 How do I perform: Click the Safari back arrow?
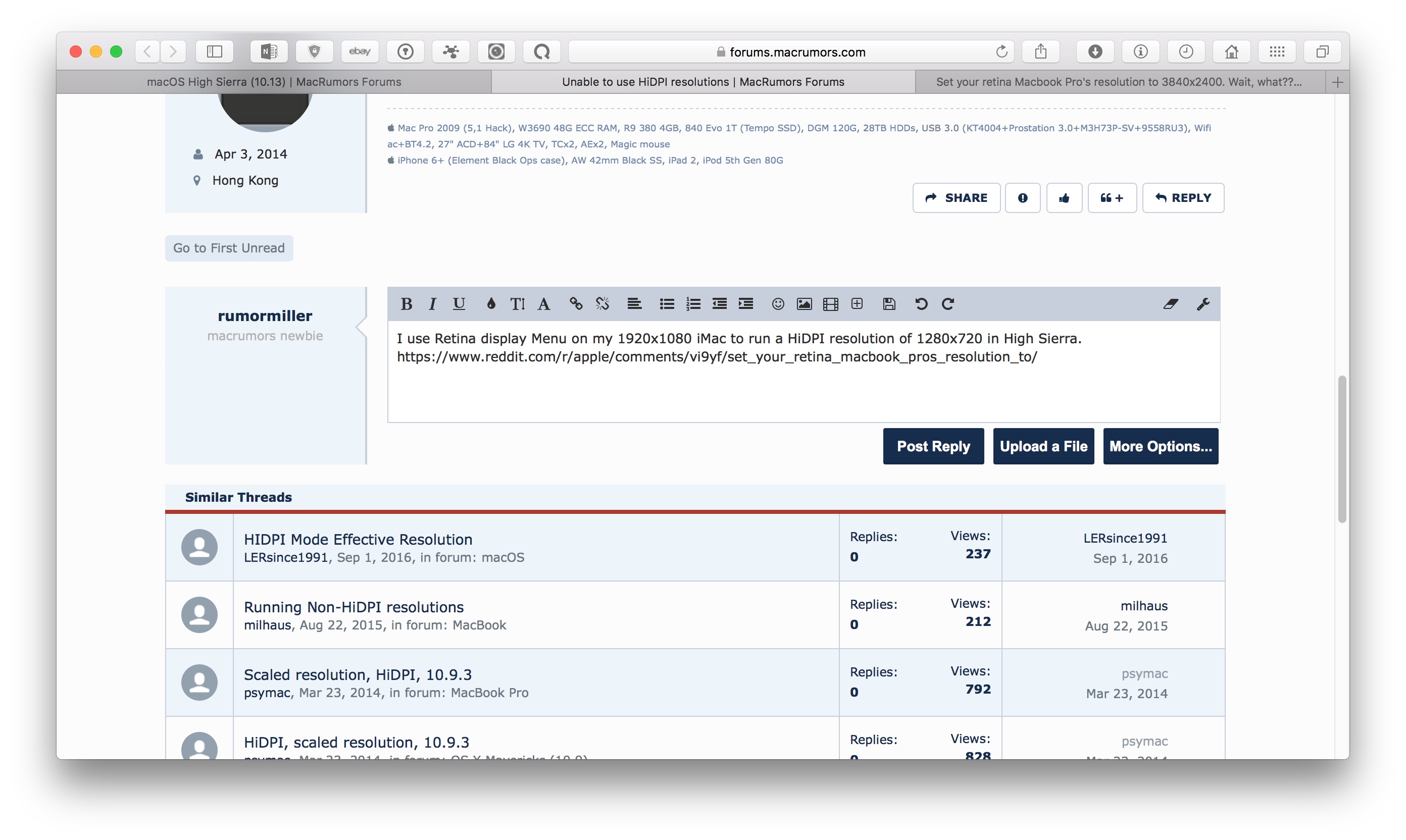[147, 51]
